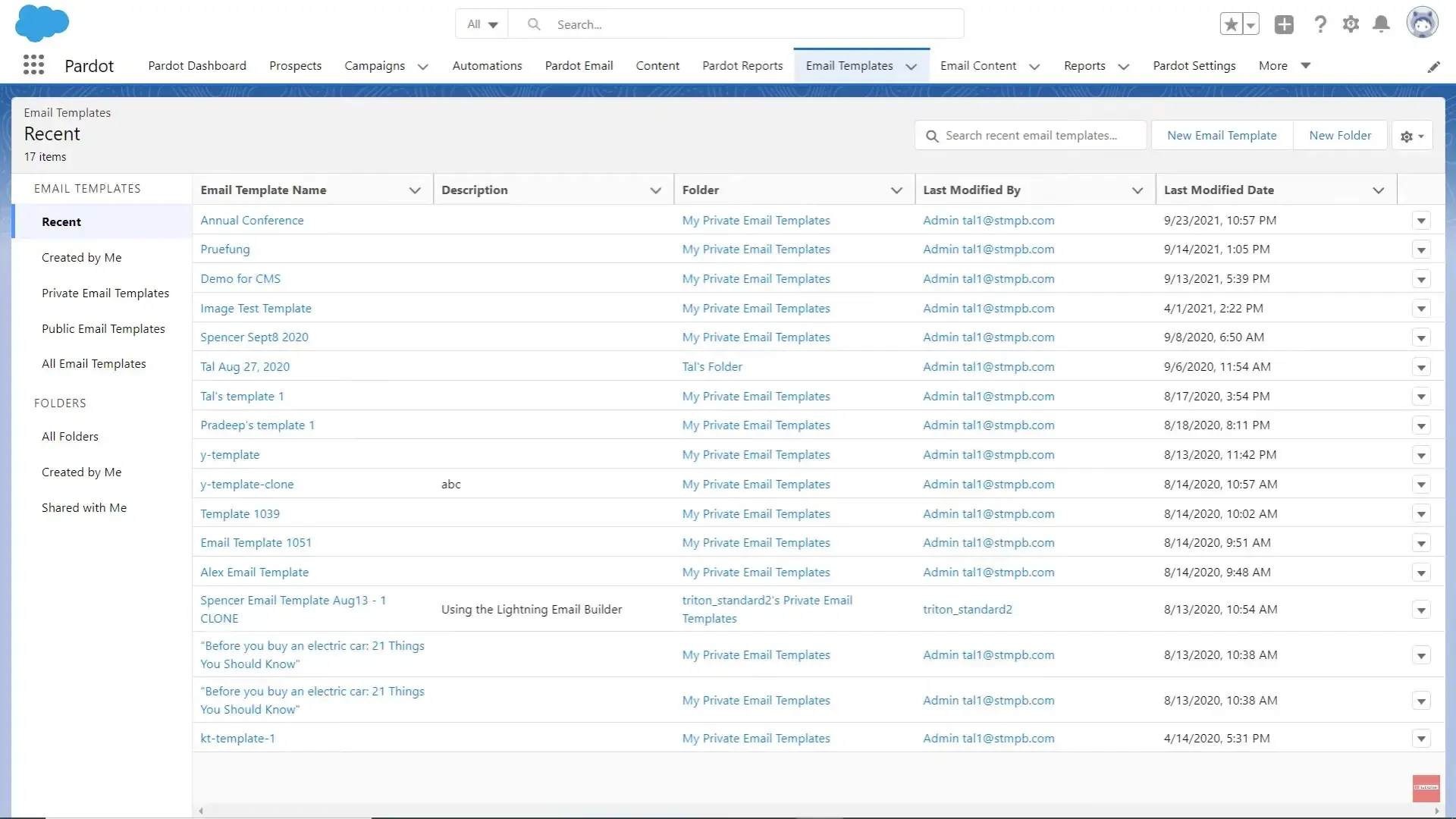Open the Notifications bell icon
The width and height of the screenshot is (1456, 819).
click(x=1382, y=24)
